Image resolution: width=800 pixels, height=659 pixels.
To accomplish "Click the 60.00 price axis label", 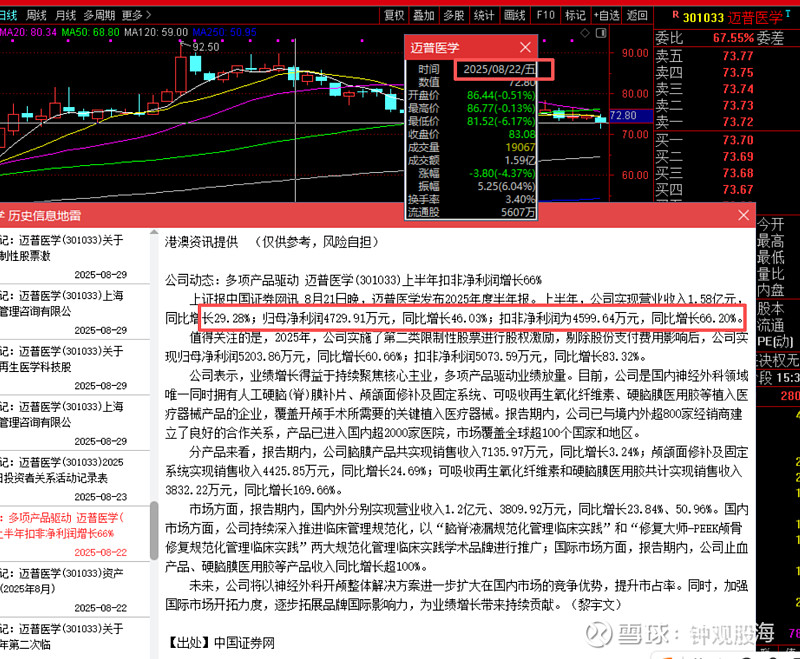I will point(635,175).
